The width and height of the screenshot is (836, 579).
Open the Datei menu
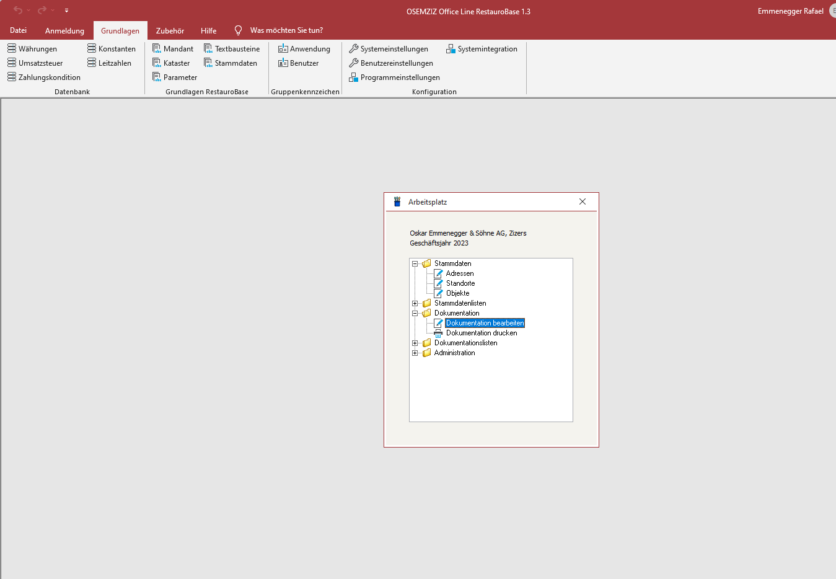click(17, 30)
